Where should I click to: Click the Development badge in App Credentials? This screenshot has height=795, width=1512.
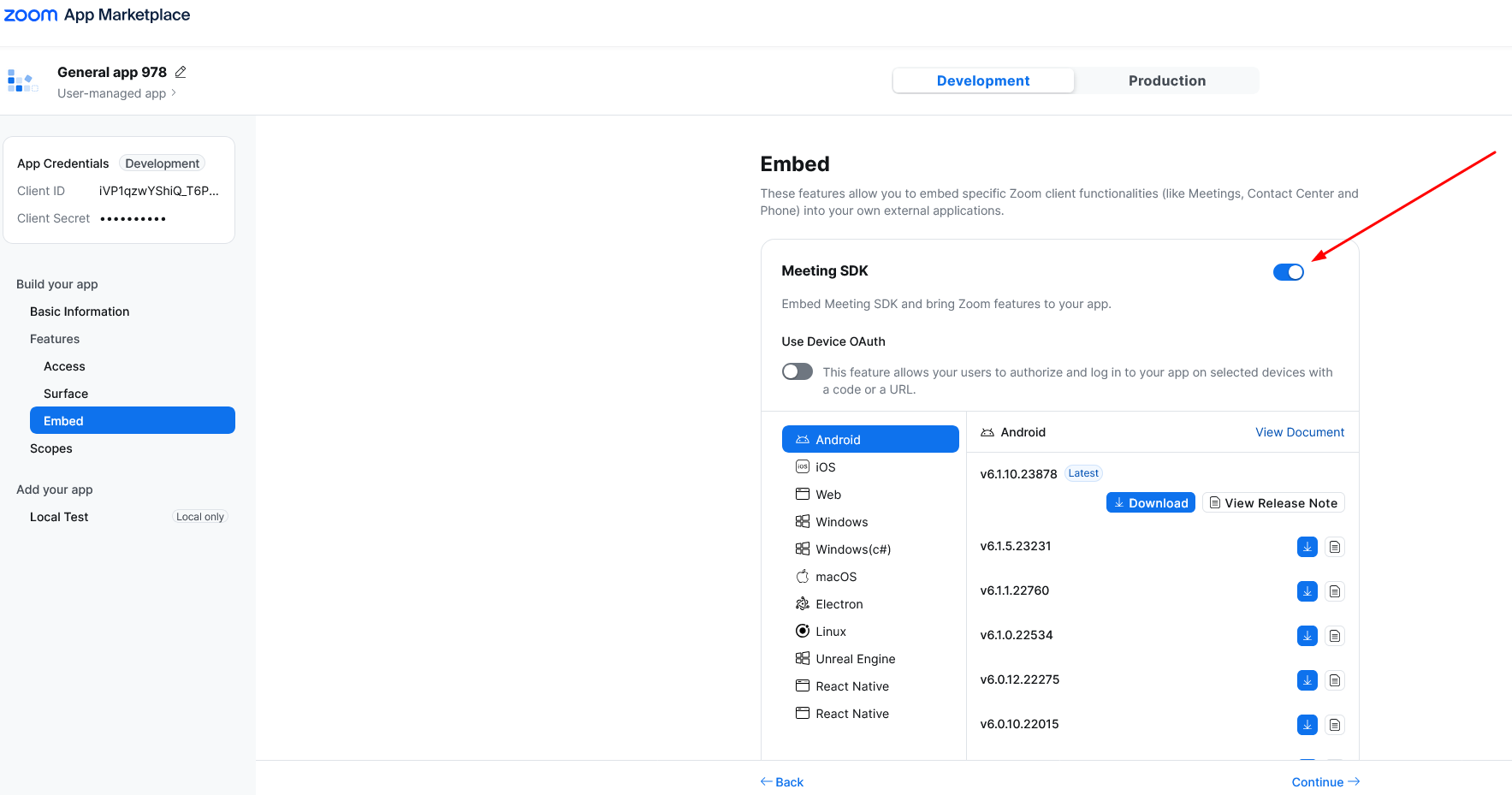point(162,163)
